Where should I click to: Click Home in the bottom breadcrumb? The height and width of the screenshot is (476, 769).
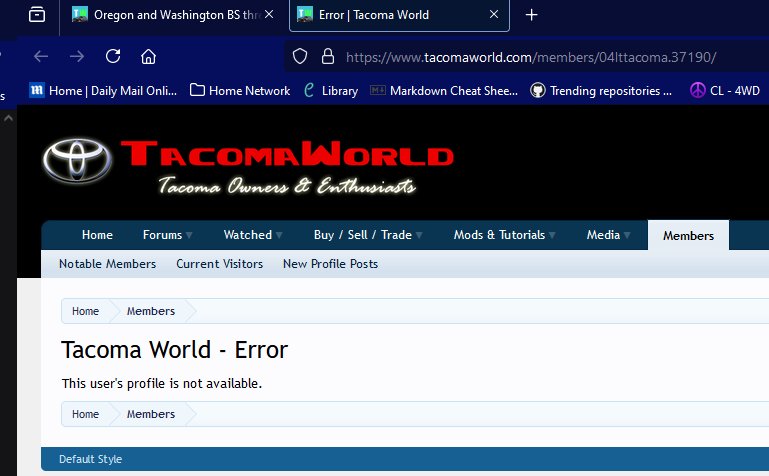(85, 414)
